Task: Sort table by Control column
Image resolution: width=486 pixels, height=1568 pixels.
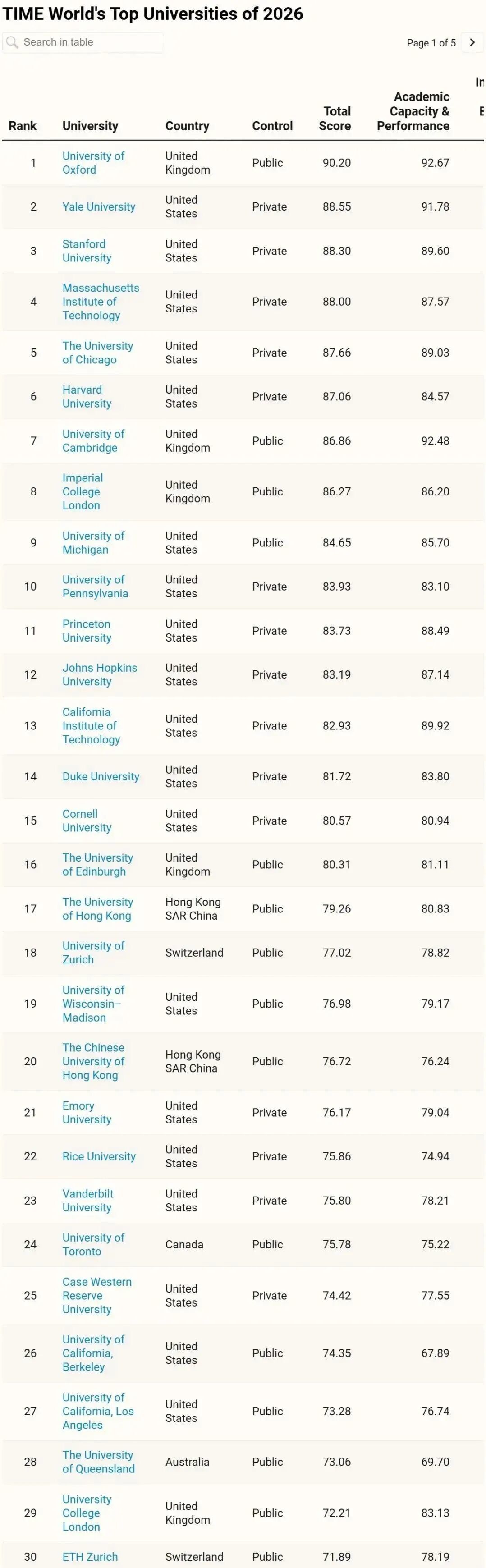Action: click(x=272, y=126)
